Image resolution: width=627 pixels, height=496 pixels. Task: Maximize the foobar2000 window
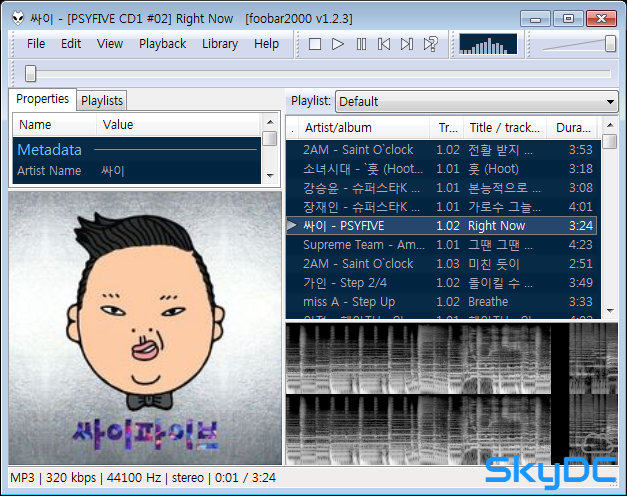tap(568, 19)
